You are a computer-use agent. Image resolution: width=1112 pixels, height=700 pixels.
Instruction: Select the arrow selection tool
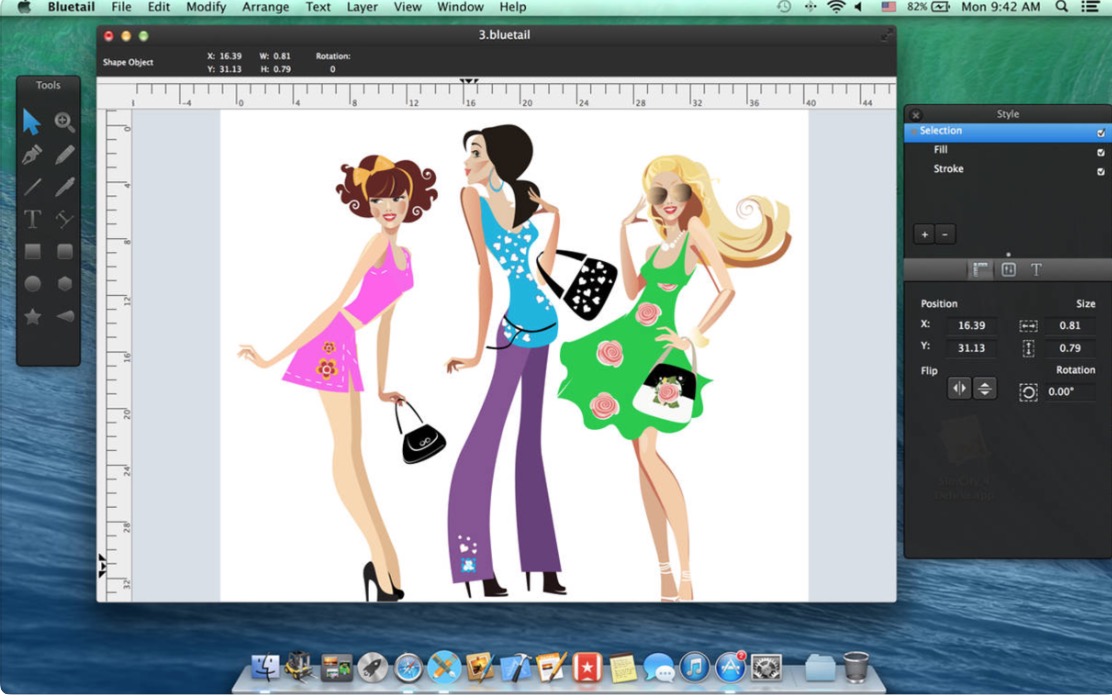32,122
